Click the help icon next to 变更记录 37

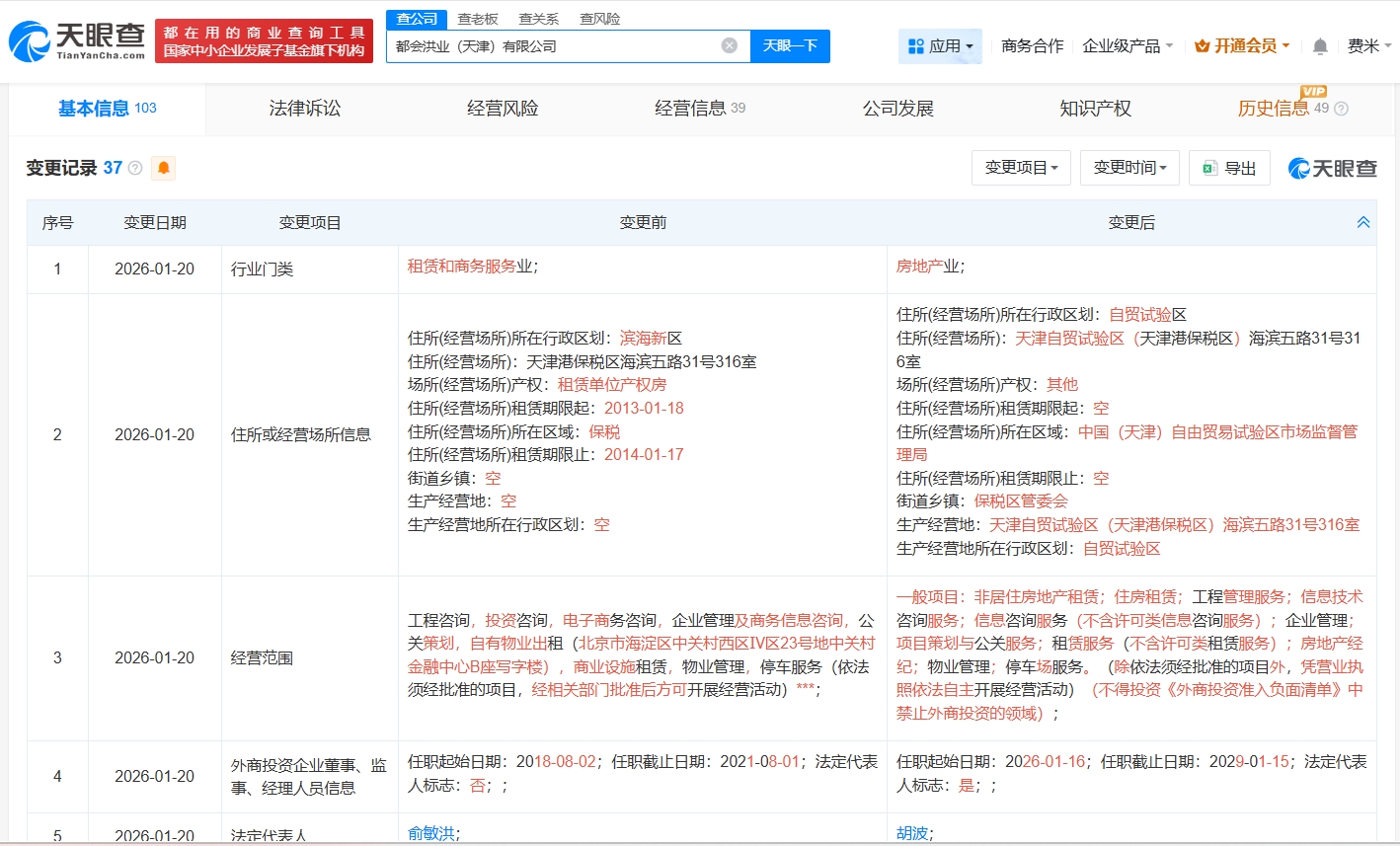[135, 169]
